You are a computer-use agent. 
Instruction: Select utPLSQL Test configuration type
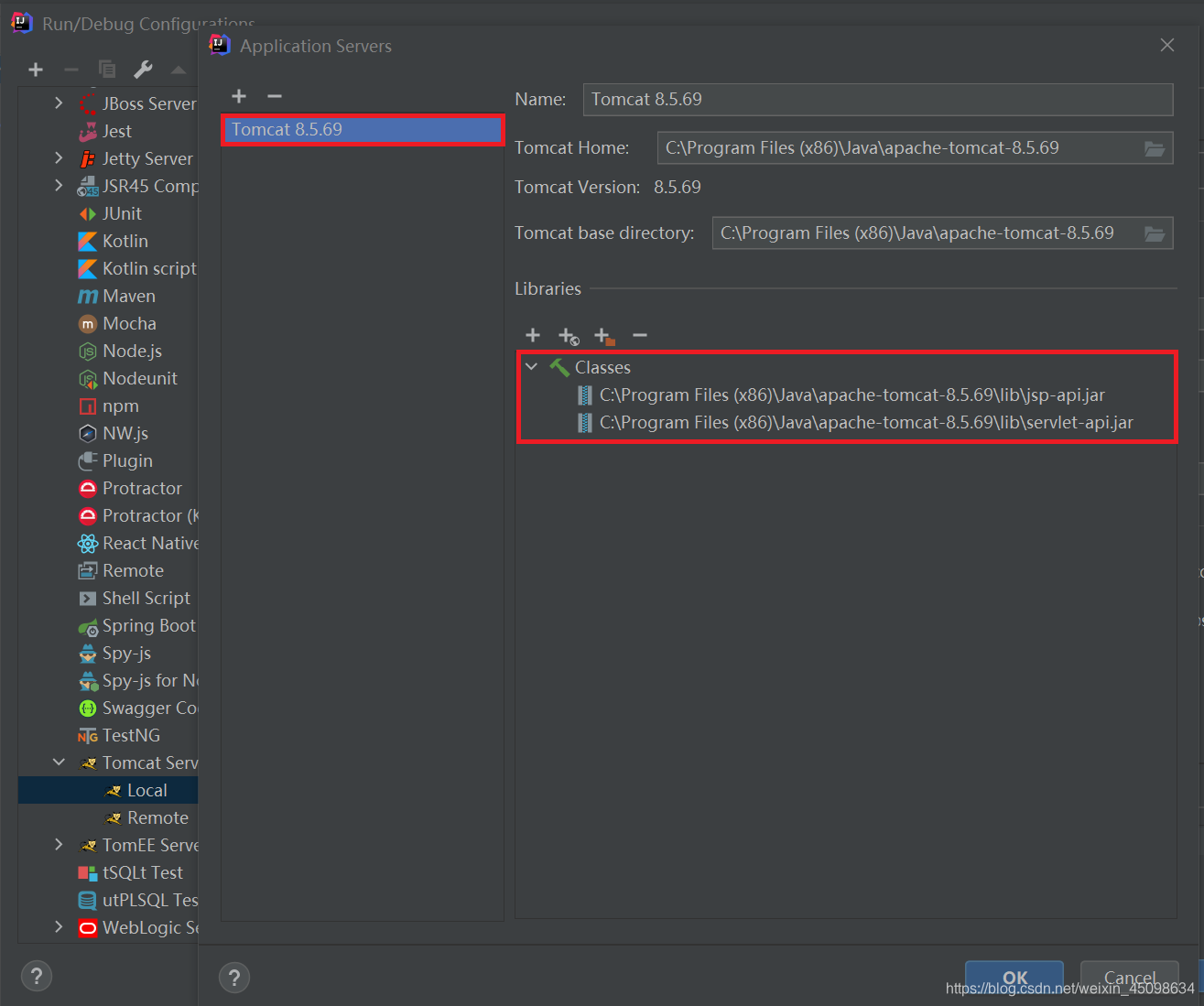[137, 900]
